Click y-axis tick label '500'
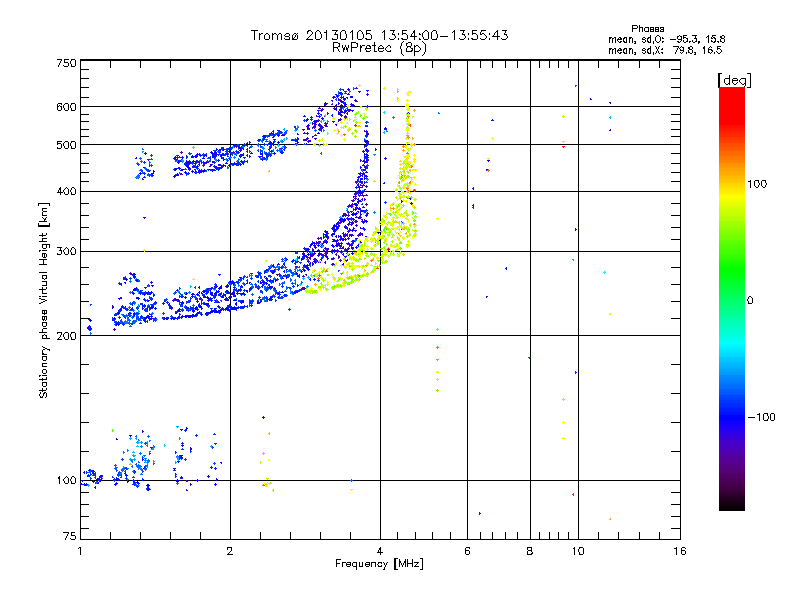The image size is (800, 600). (66, 145)
